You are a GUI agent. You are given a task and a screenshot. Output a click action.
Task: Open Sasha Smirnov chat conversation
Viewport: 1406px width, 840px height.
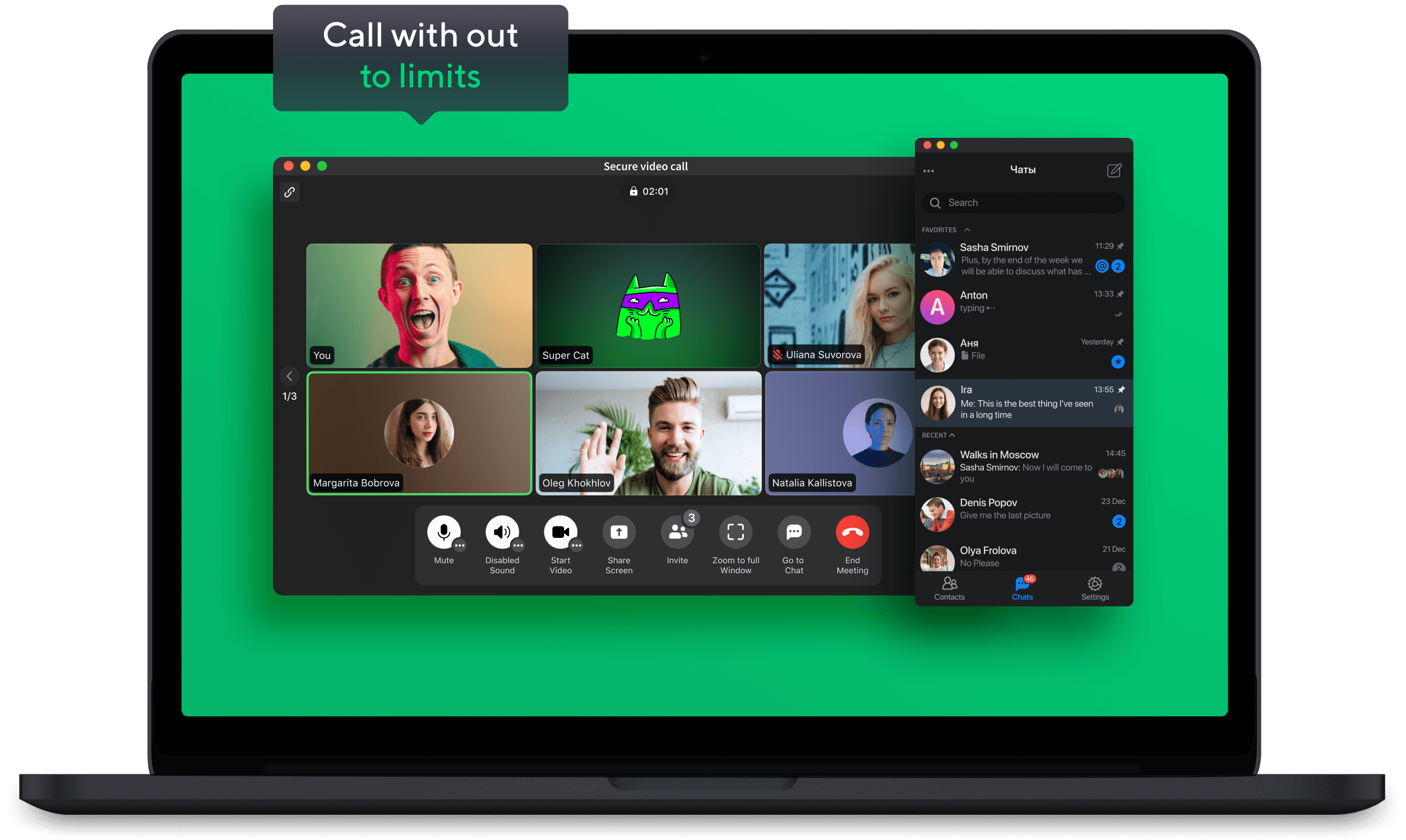(x=1022, y=261)
